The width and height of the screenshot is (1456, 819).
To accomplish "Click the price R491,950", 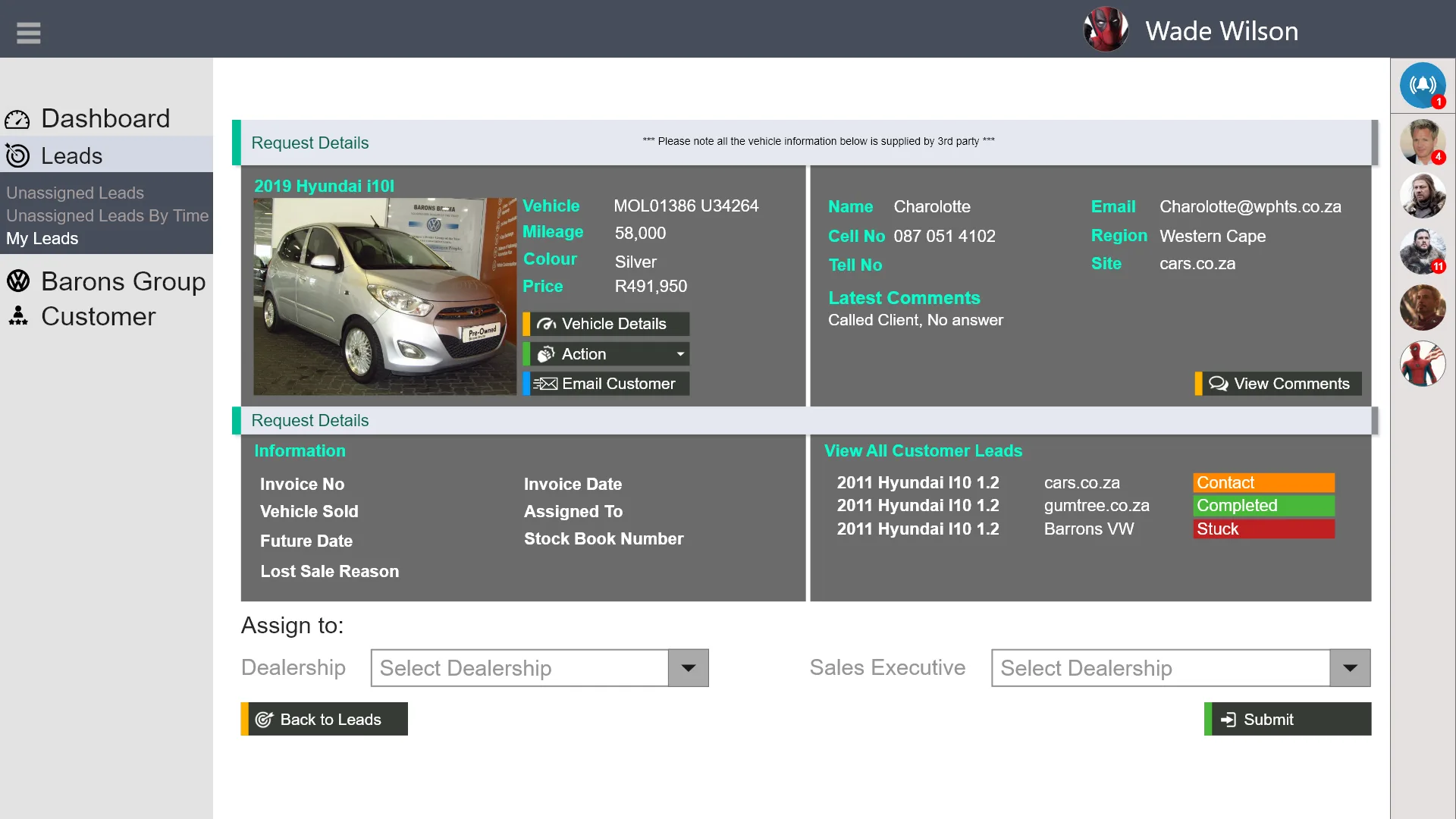I will (651, 286).
